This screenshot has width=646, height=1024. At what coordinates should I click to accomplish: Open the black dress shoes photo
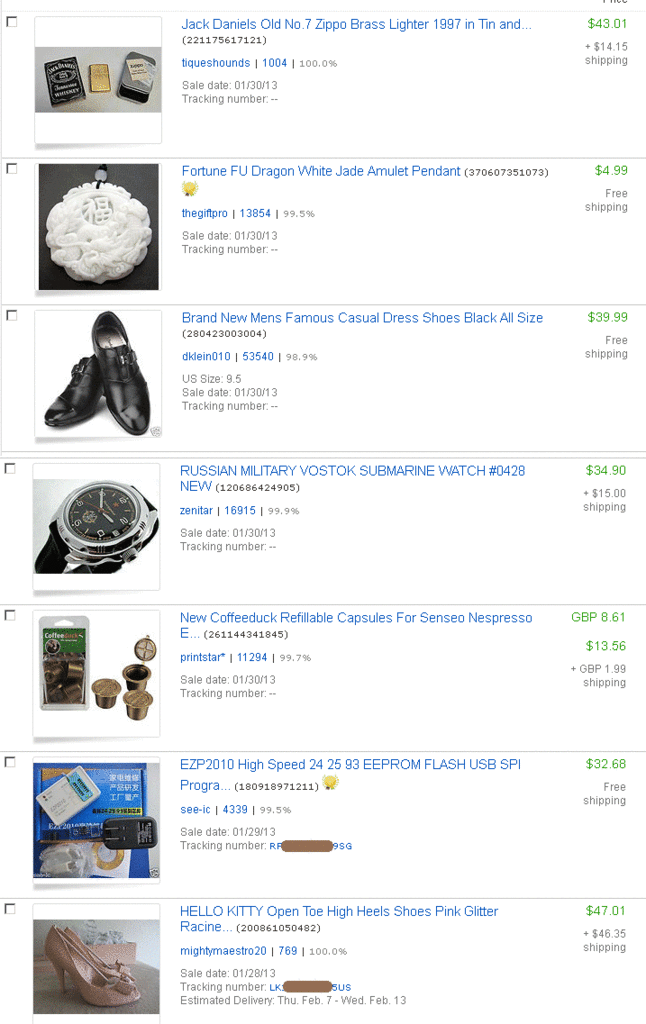[x=98, y=373]
